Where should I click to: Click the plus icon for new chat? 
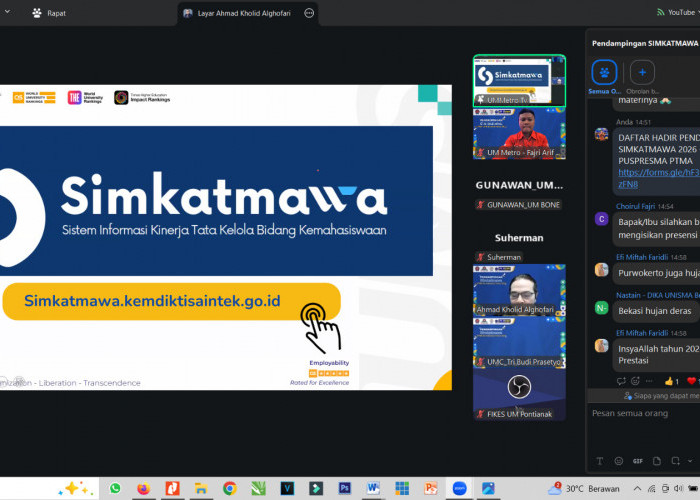(642, 73)
